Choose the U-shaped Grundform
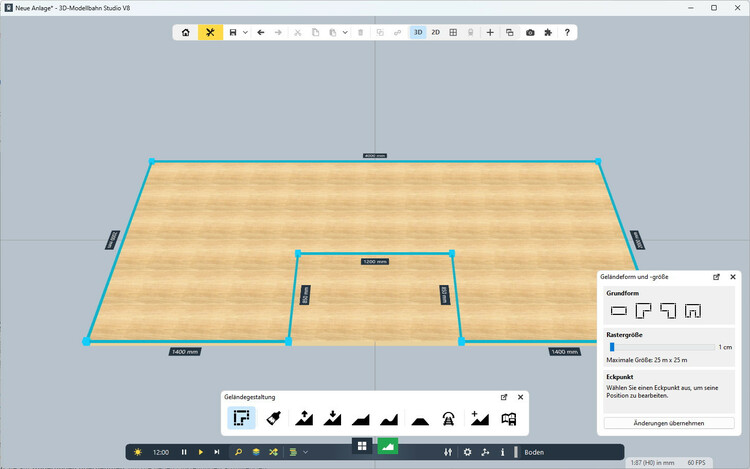 click(x=693, y=311)
